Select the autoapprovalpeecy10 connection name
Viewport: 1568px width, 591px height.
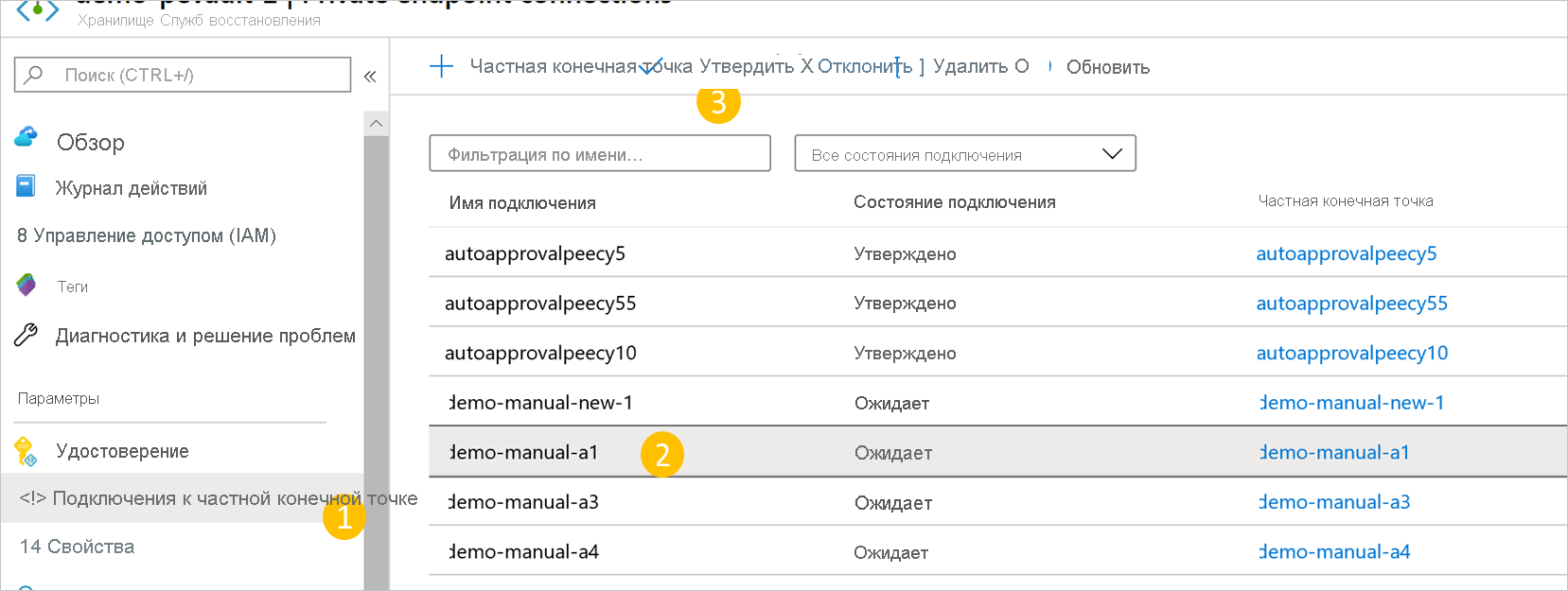[540, 353]
